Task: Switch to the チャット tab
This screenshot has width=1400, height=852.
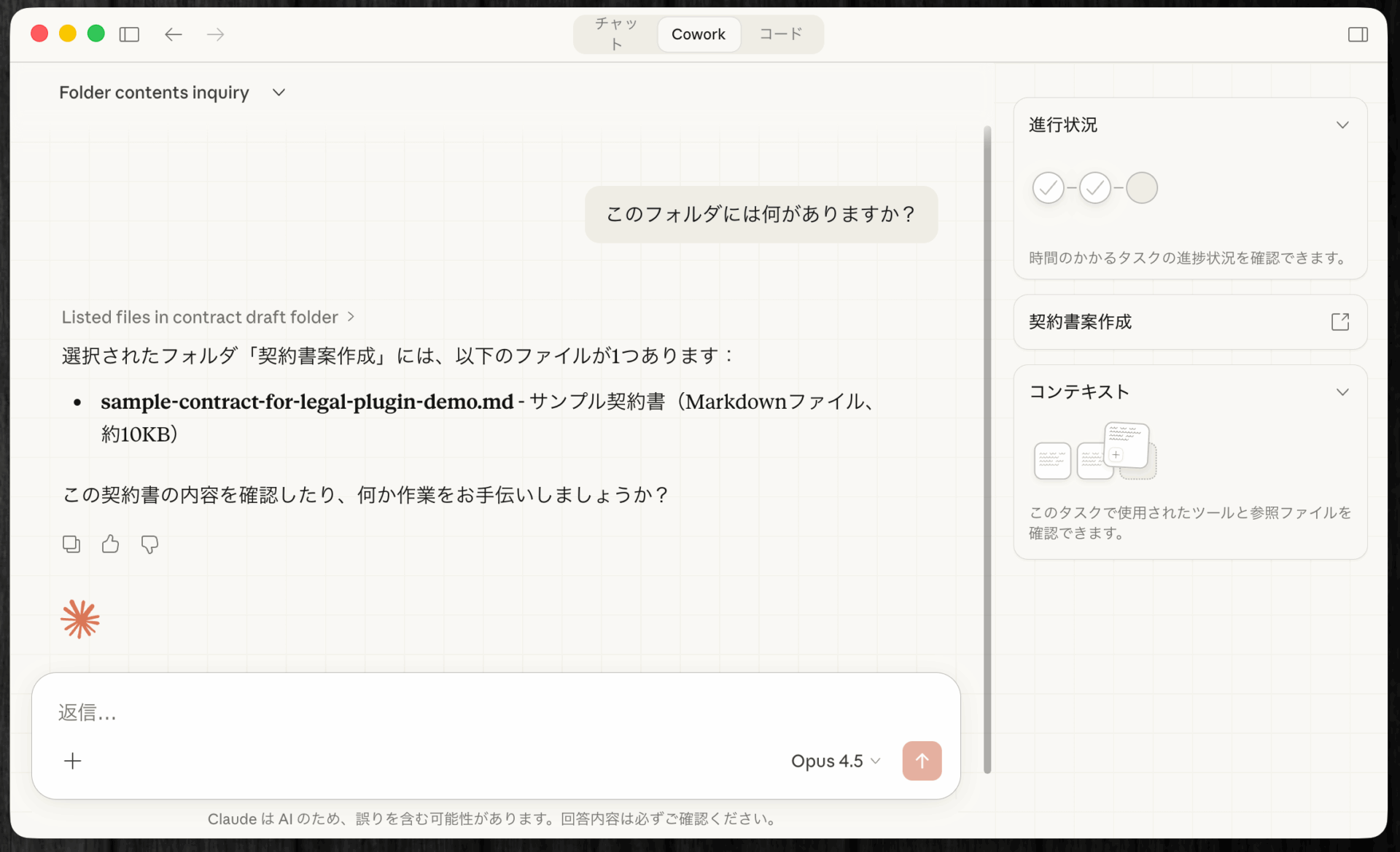Action: pyautogui.click(x=616, y=34)
